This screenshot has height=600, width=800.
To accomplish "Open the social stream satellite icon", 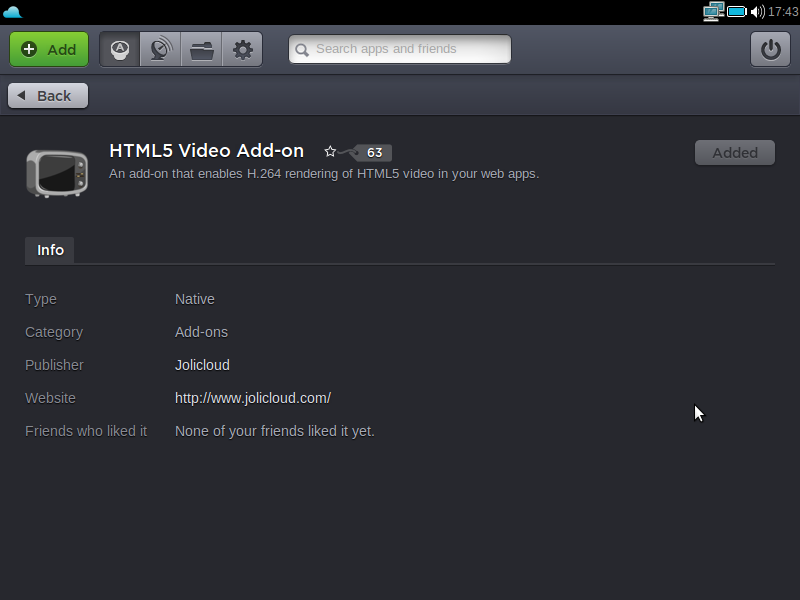I will click(x=160, y=49).
